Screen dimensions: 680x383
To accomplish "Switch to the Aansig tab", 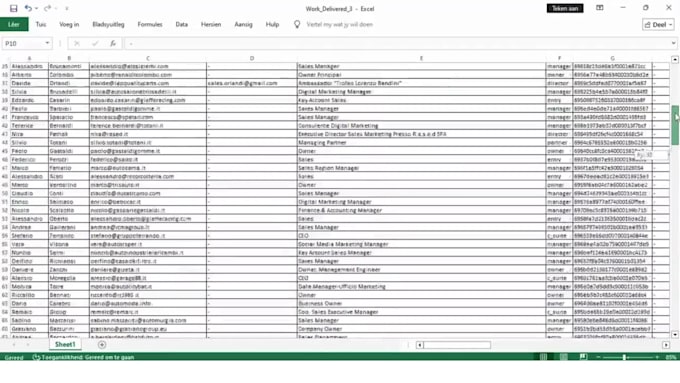I will (x=243, y=24).
